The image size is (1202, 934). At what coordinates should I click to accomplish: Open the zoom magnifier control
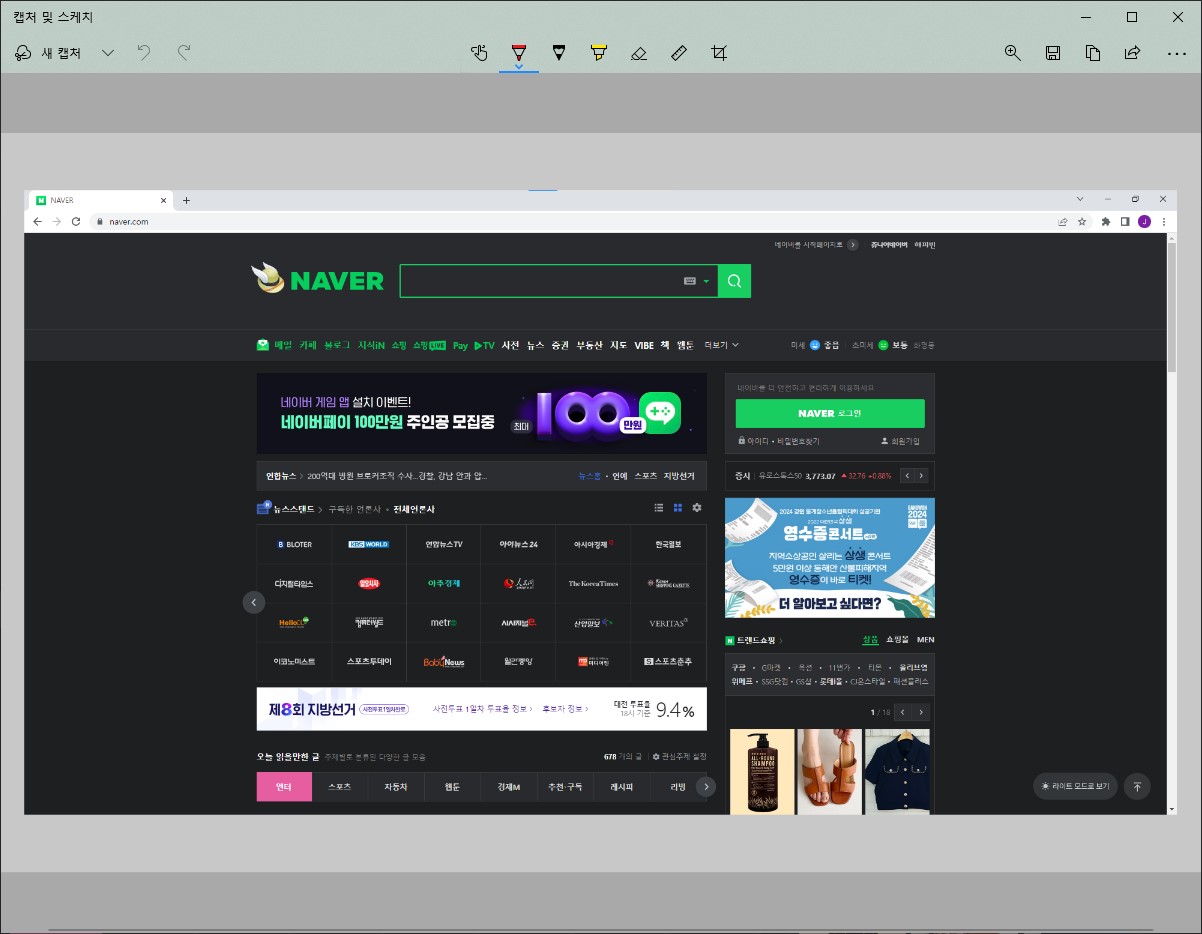(x=1012, y=53)
